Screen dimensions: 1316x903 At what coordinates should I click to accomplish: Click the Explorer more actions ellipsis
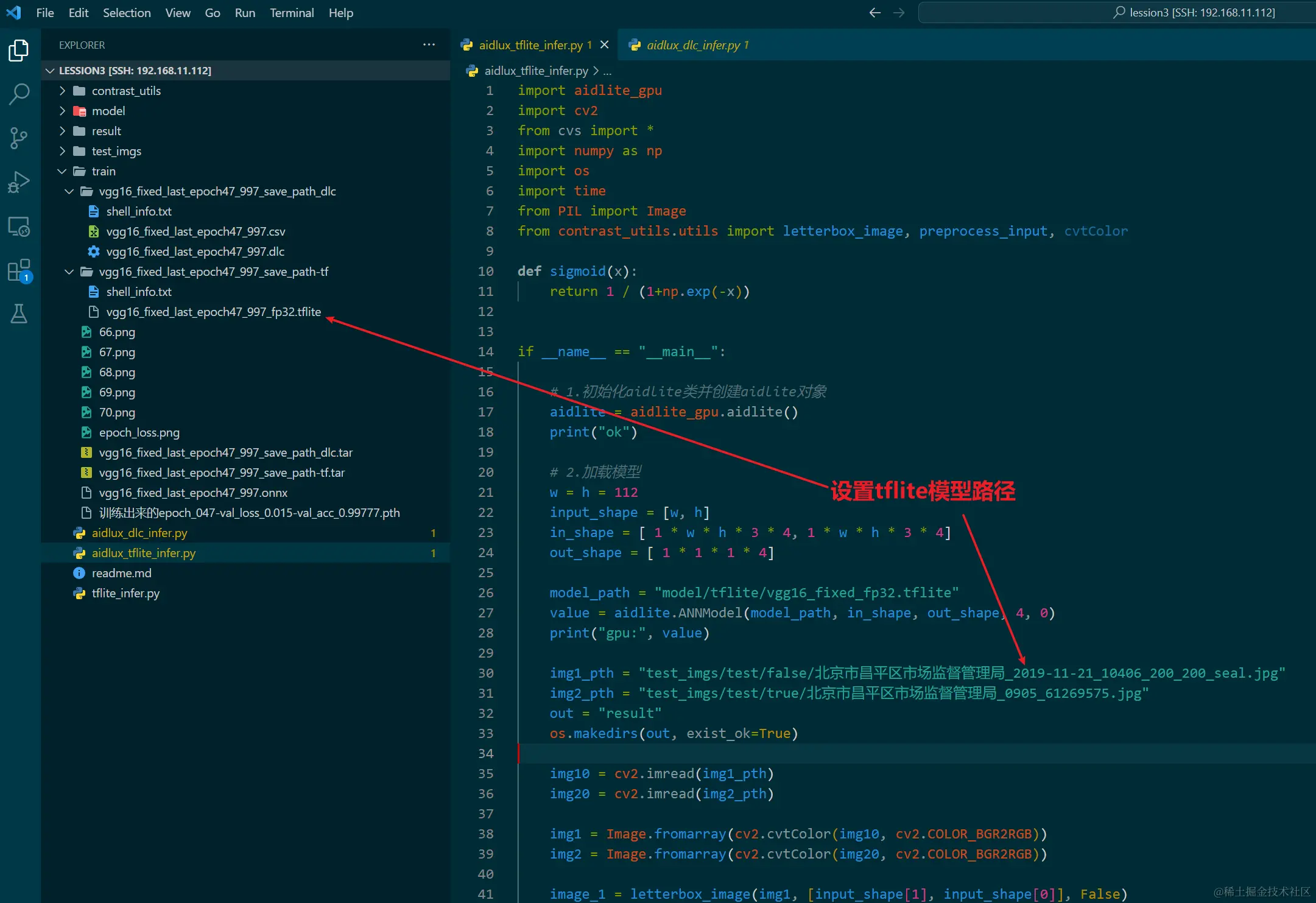(429, 44)
